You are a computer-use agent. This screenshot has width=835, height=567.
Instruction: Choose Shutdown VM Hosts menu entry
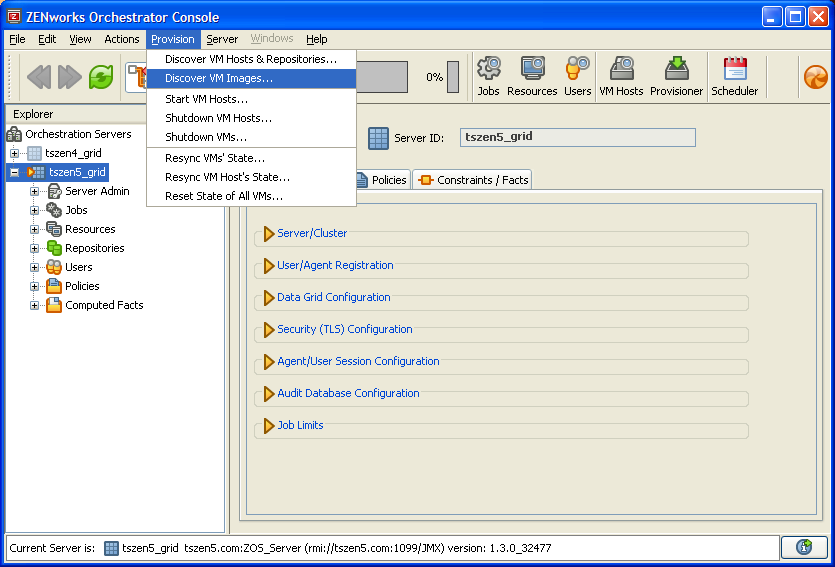click(x=251, y=118)
